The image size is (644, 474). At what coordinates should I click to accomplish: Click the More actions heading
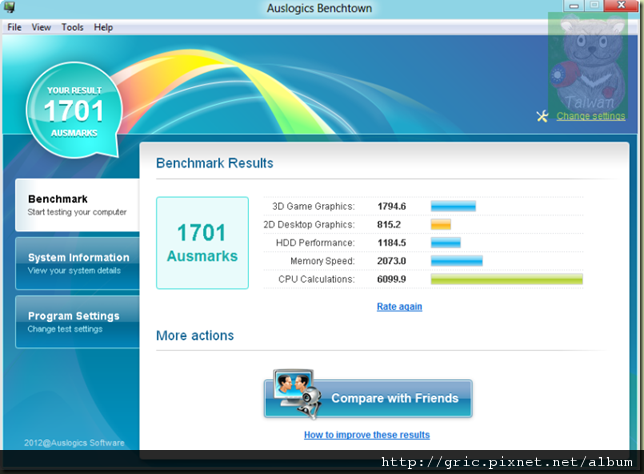pyautogui.click(x=195, y=336)
